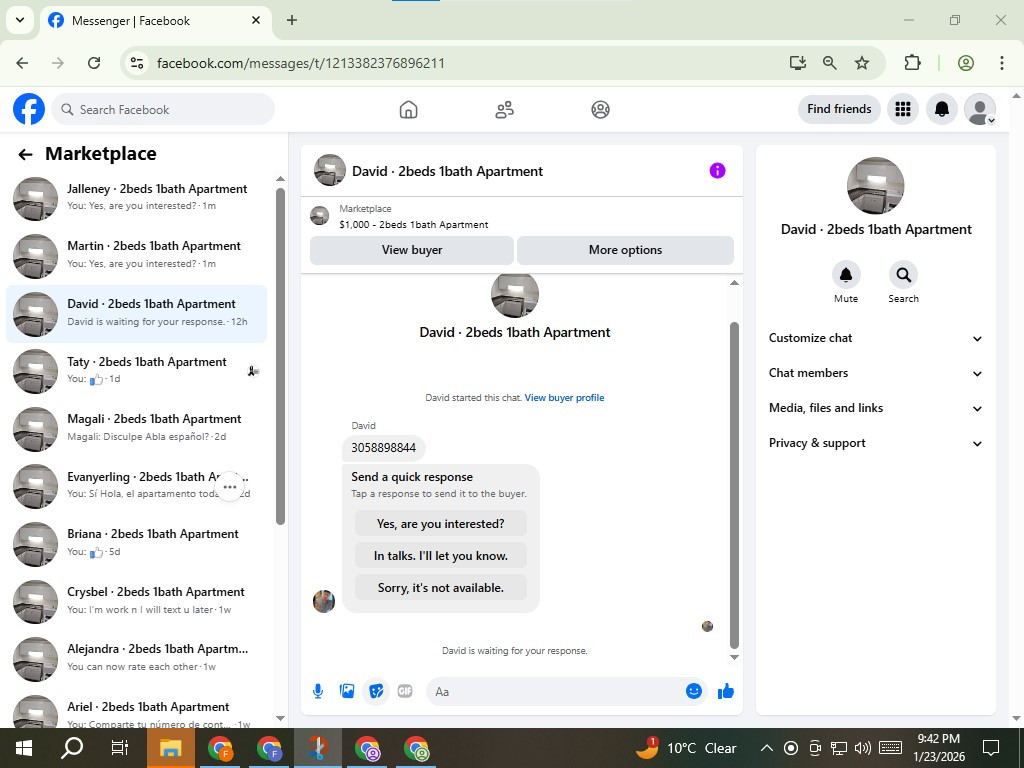Click the Facebook logo icon
This screenshot has width=1024, height=768.
tap(29, 109)
